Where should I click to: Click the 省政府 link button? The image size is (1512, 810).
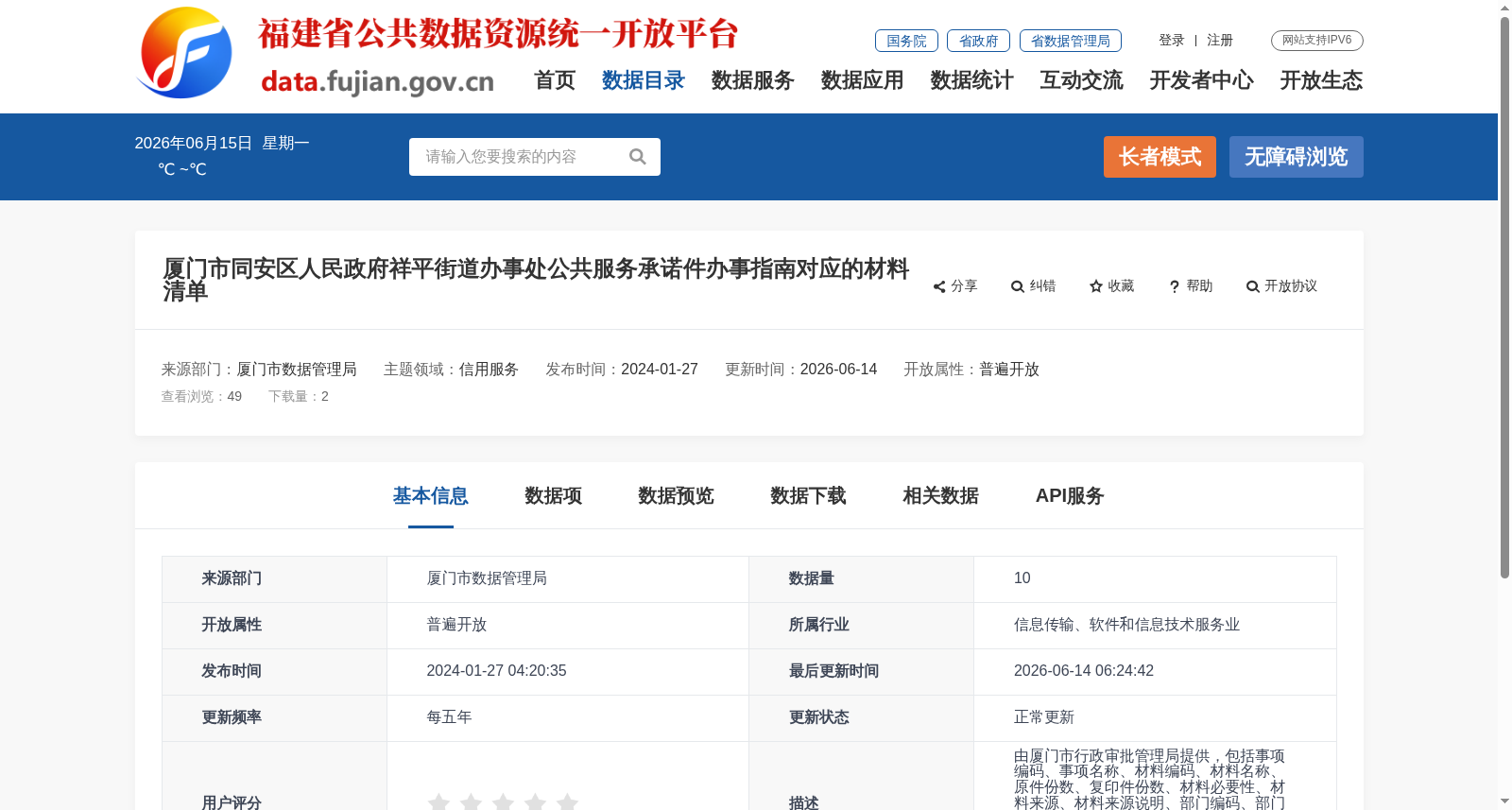pos(978,41)
